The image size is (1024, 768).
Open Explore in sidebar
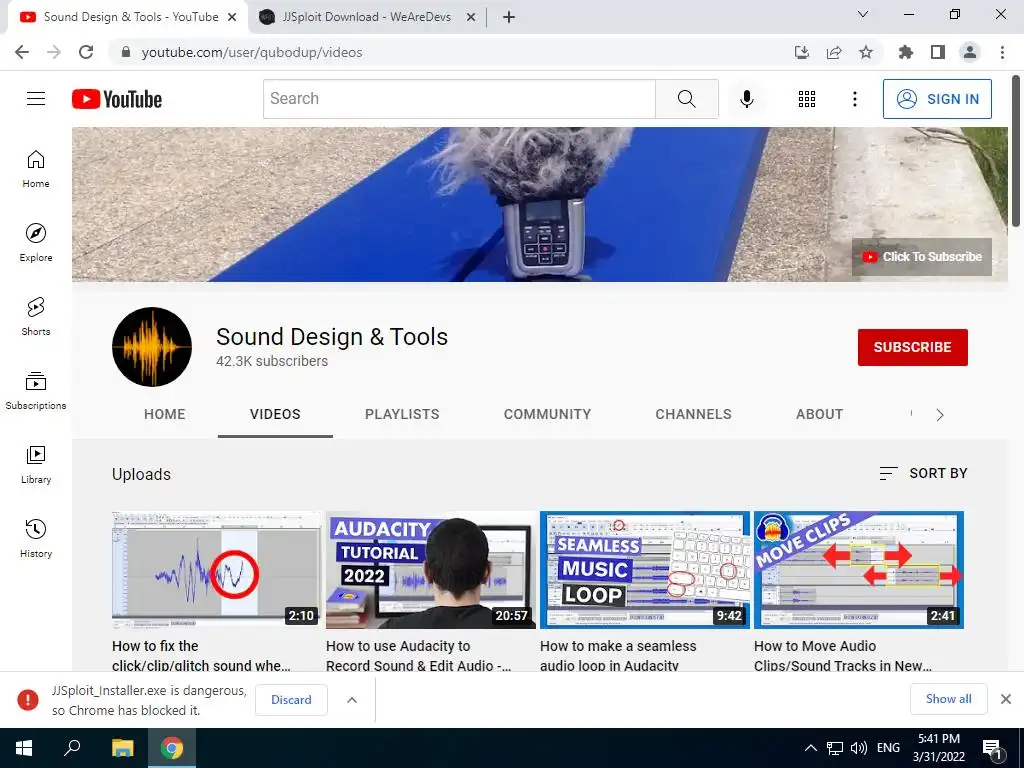click(x=36, y=243)
